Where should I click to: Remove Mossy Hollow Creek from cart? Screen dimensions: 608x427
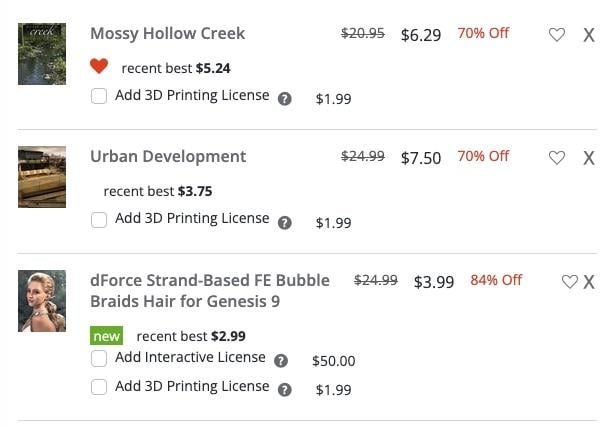click(589, 34)
